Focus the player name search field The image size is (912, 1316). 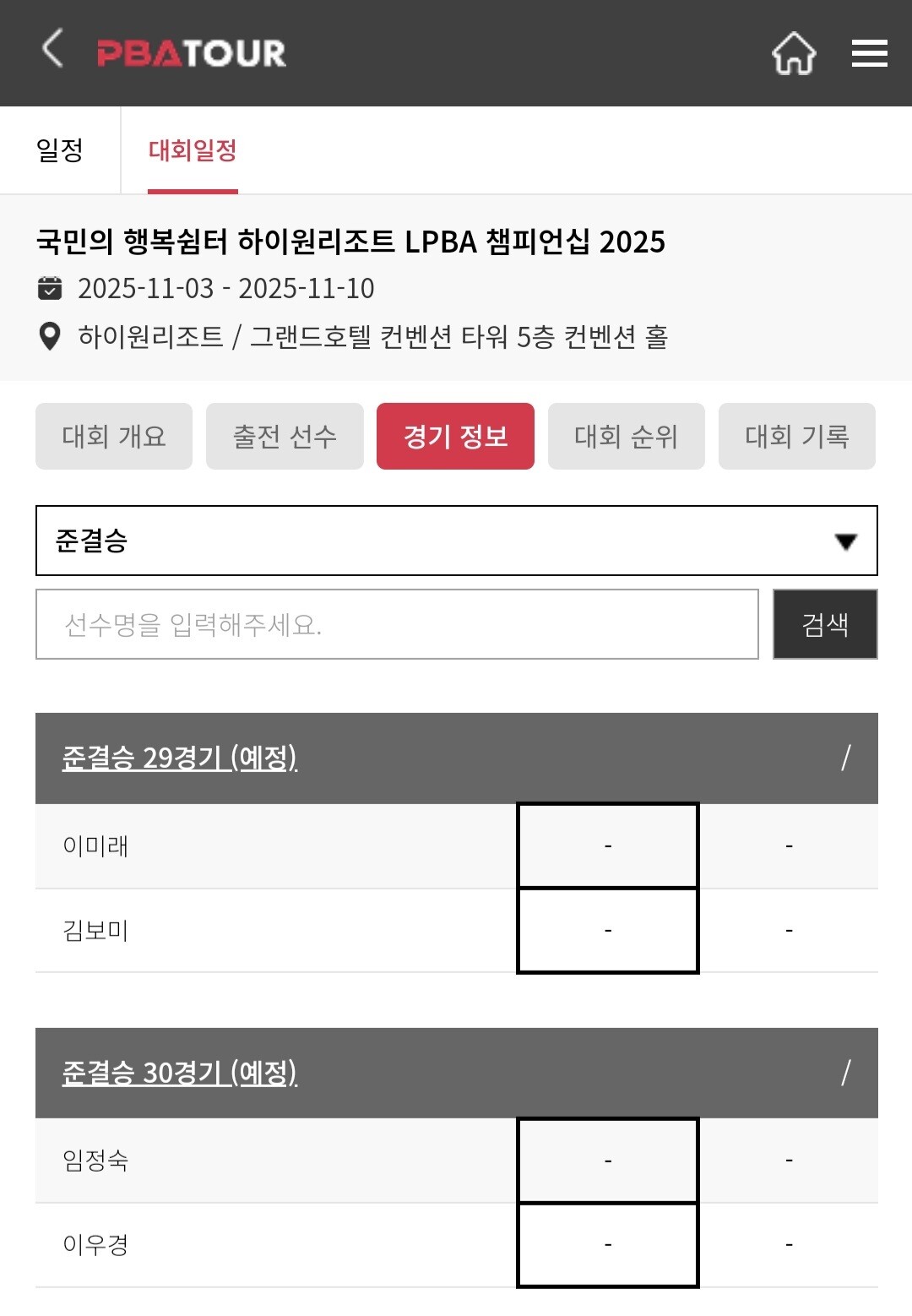coord(397,624)
